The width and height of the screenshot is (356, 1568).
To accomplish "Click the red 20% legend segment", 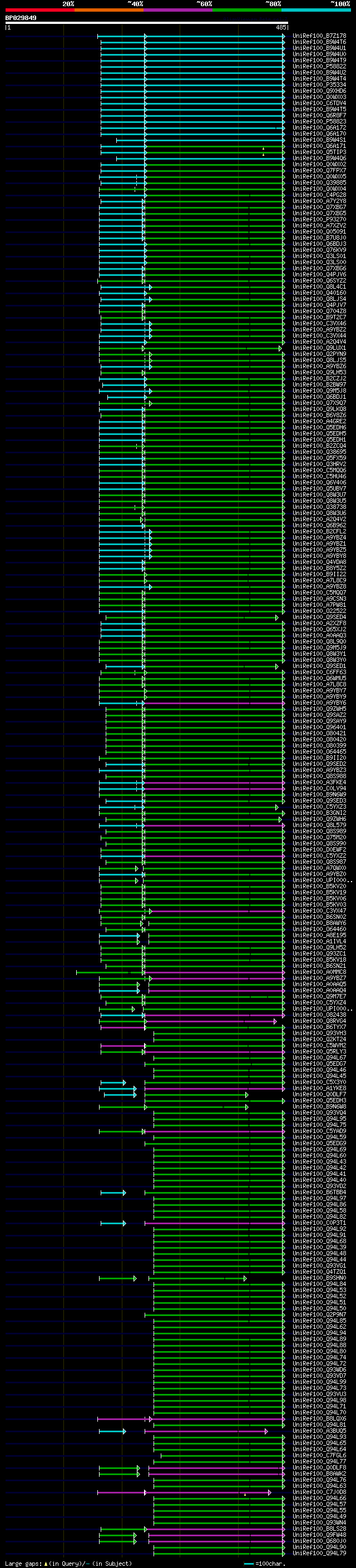I will tap(39, 10).
